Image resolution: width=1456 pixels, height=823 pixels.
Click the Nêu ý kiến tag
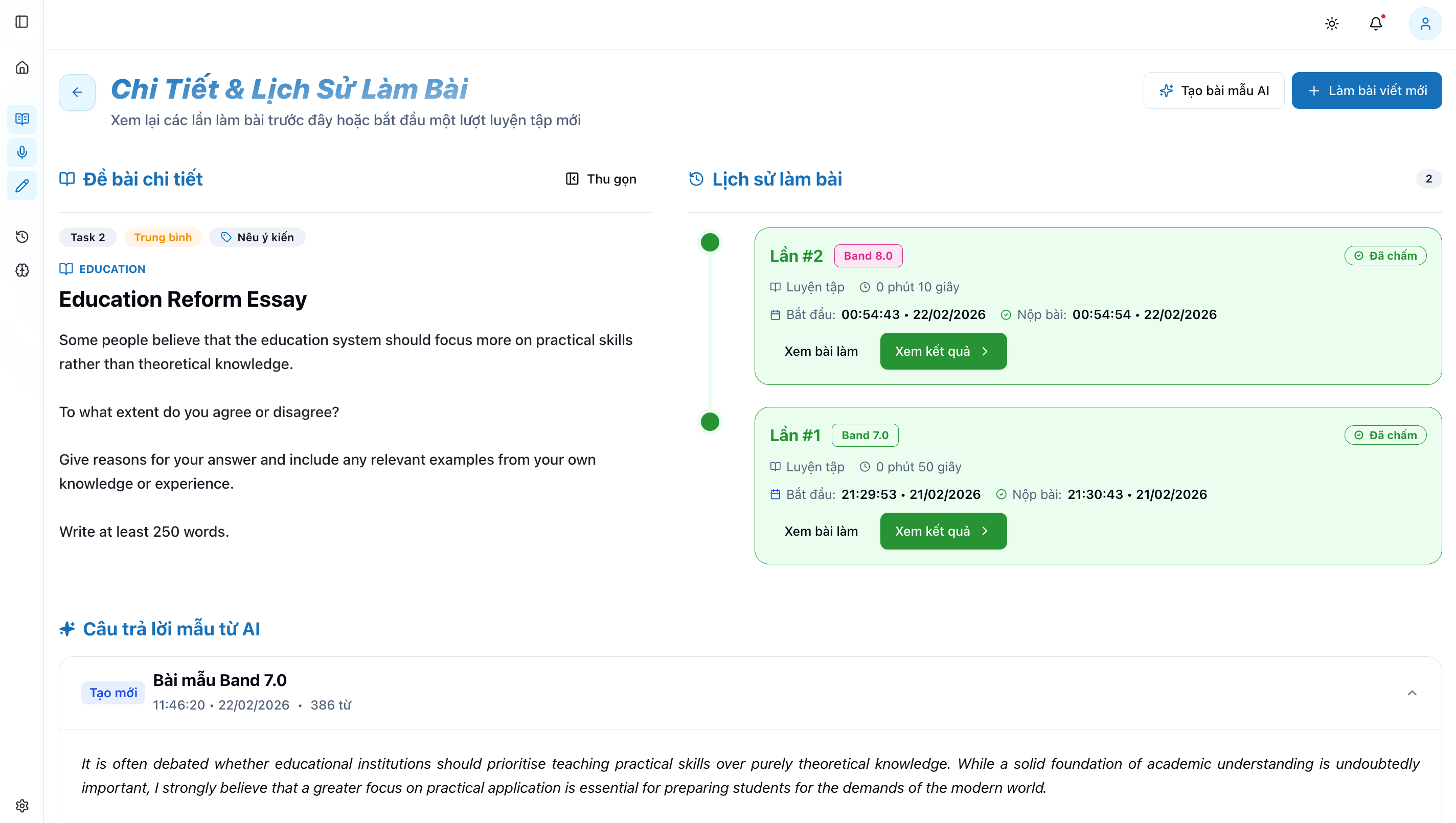point(257,237)
